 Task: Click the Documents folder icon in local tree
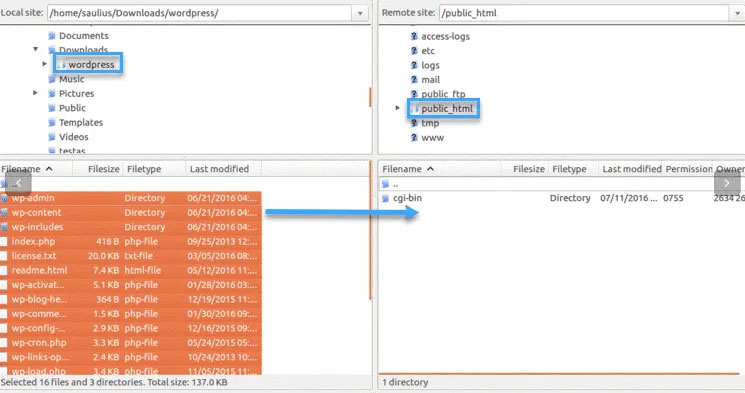click(52, 36)
